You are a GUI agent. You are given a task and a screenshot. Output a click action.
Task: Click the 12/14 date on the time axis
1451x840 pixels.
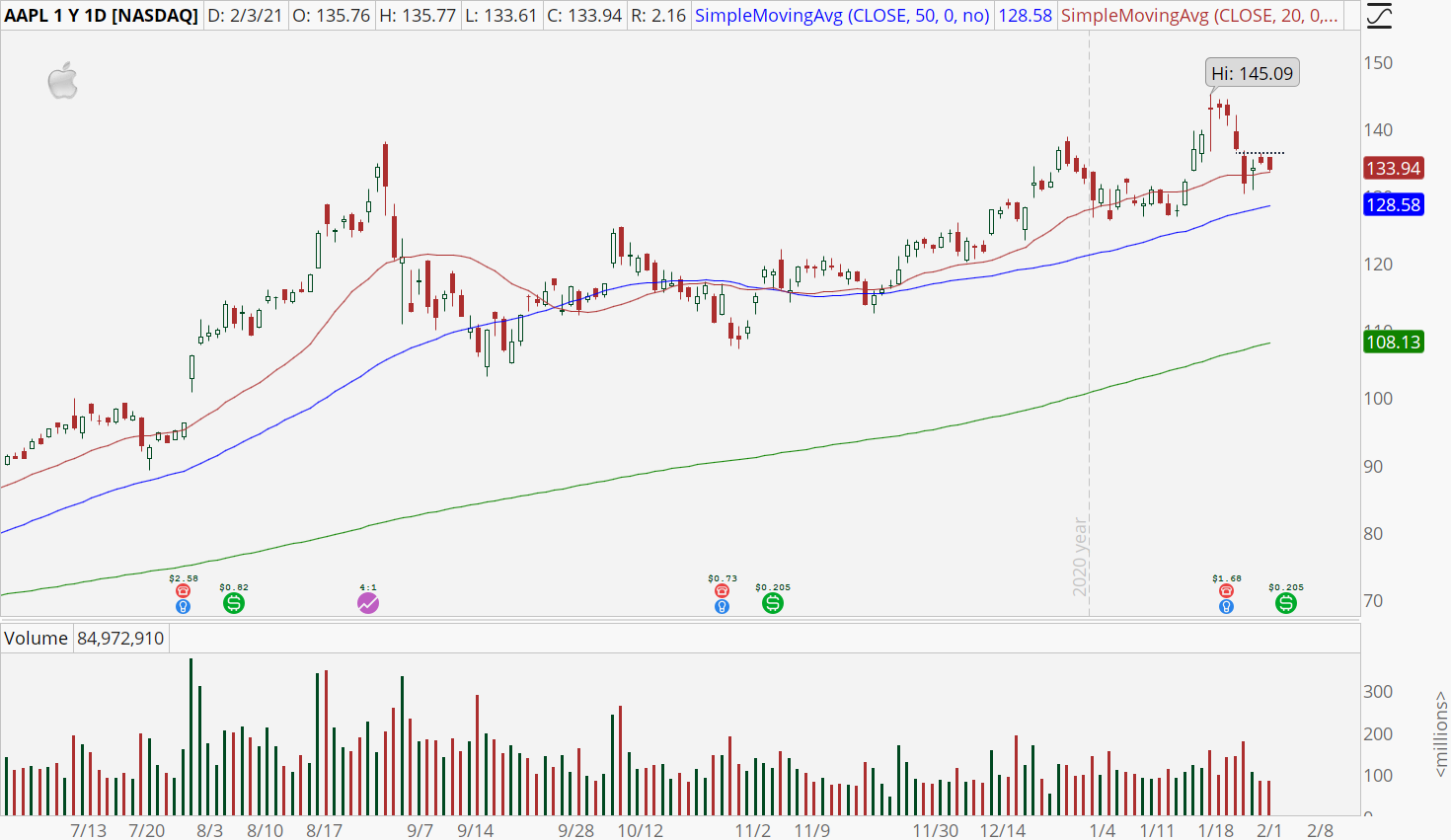click(x=1002, y=830)
